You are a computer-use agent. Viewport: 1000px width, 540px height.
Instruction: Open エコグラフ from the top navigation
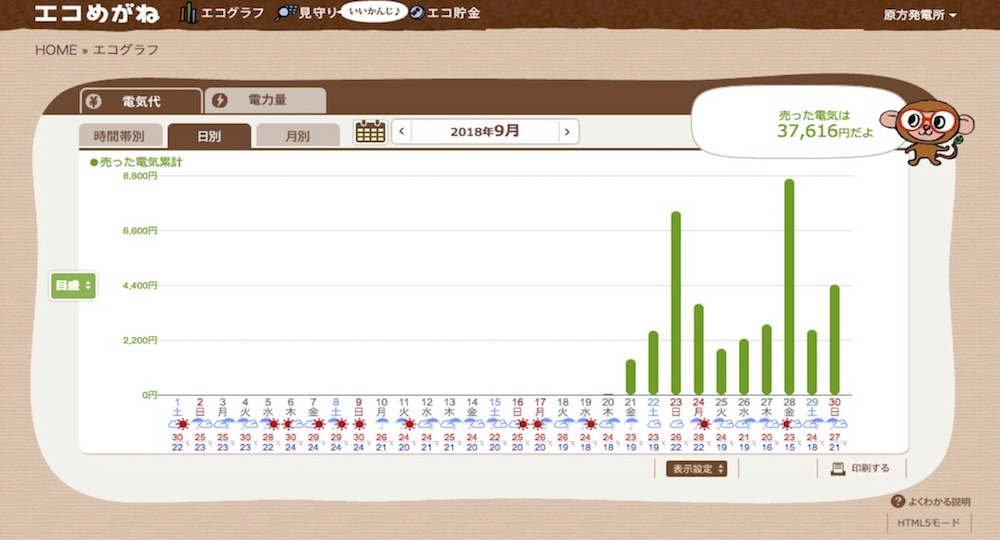[216, 15]
